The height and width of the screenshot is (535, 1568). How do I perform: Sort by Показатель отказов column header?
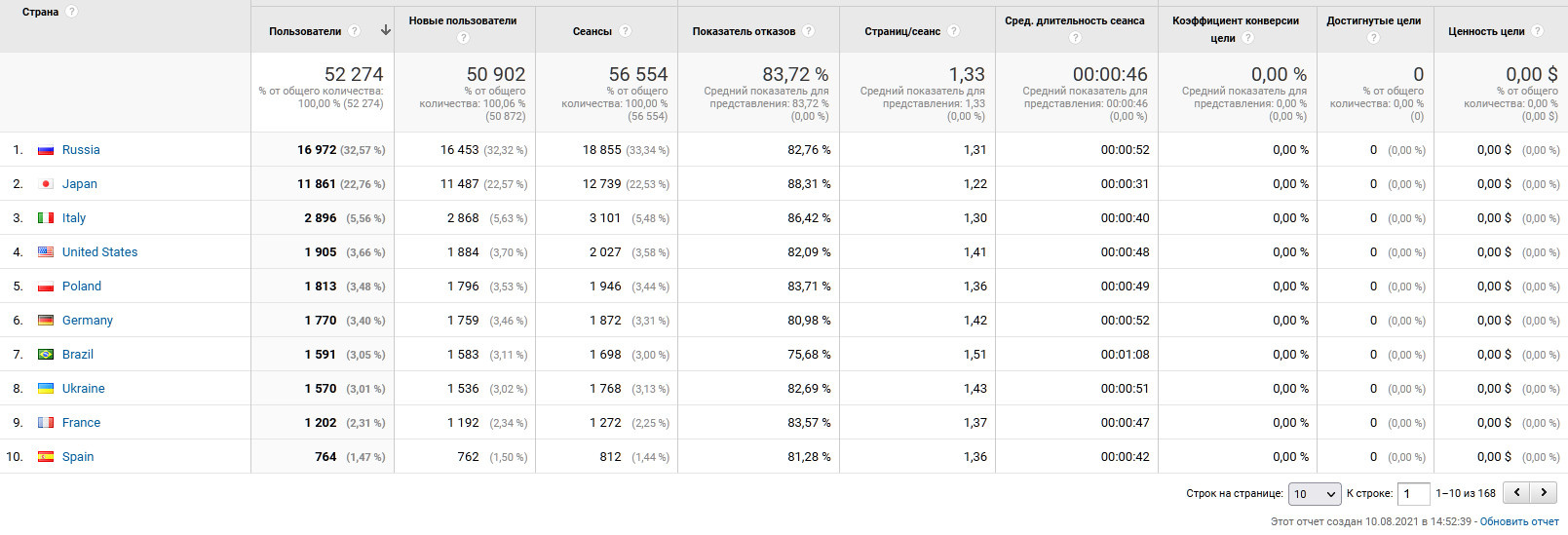[744, 31]
